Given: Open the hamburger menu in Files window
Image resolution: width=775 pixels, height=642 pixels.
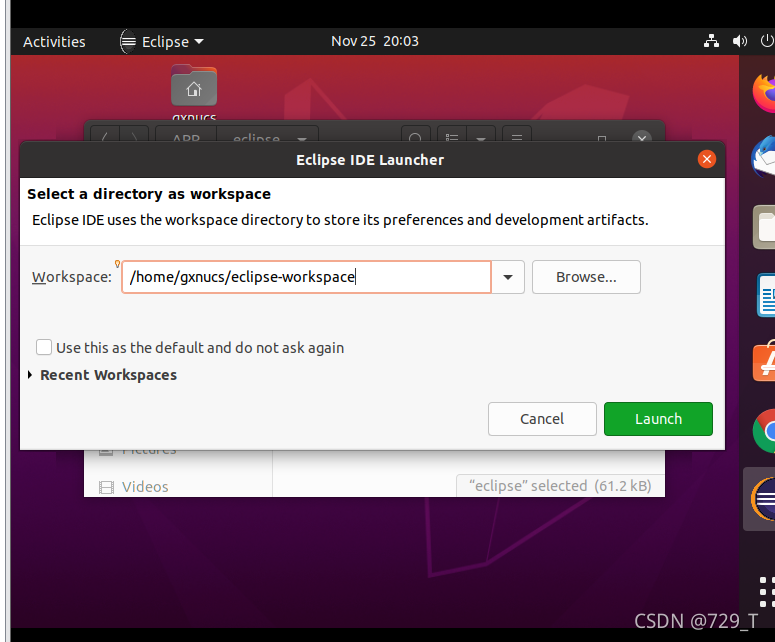Looking at the screenshot, I should [x=517, y=136].
